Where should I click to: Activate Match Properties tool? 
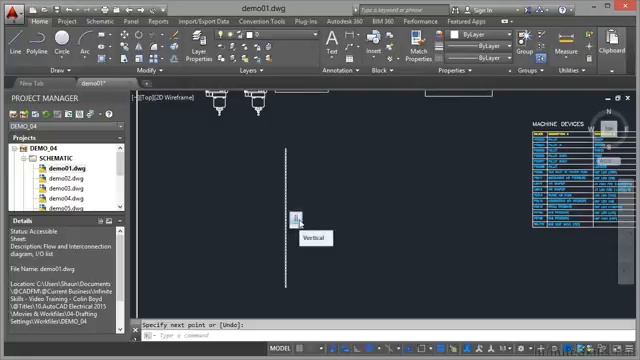tap(418, 46)
